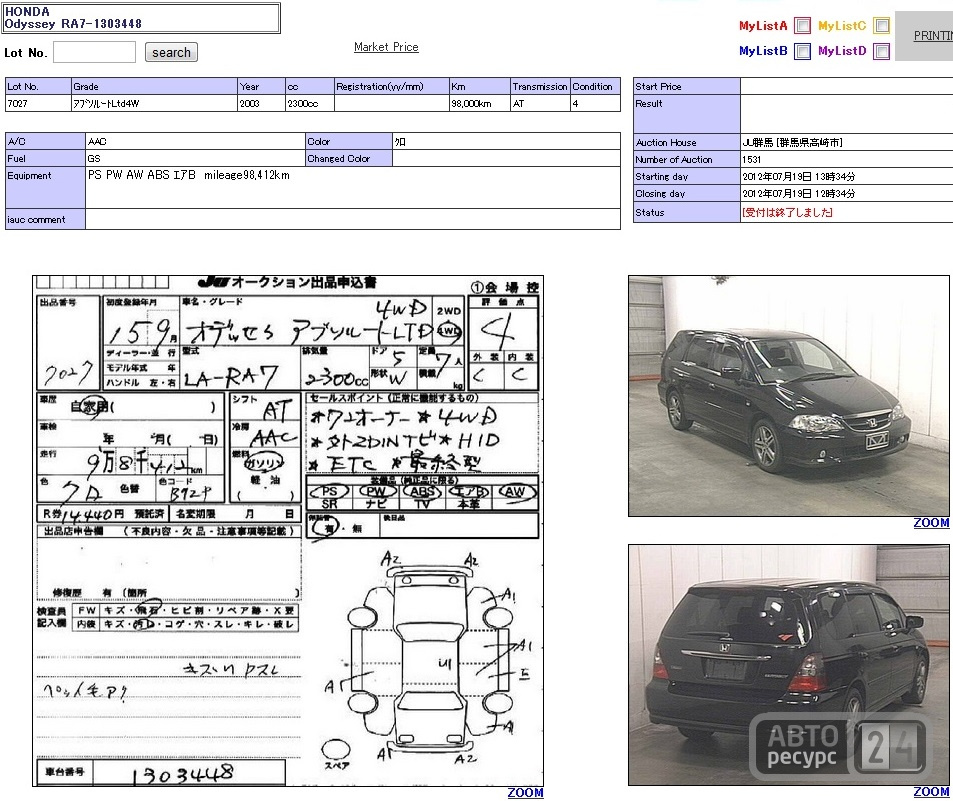Click the iauc comment label cell
This screenshot has width=953, height=801.
pos(46,219)
